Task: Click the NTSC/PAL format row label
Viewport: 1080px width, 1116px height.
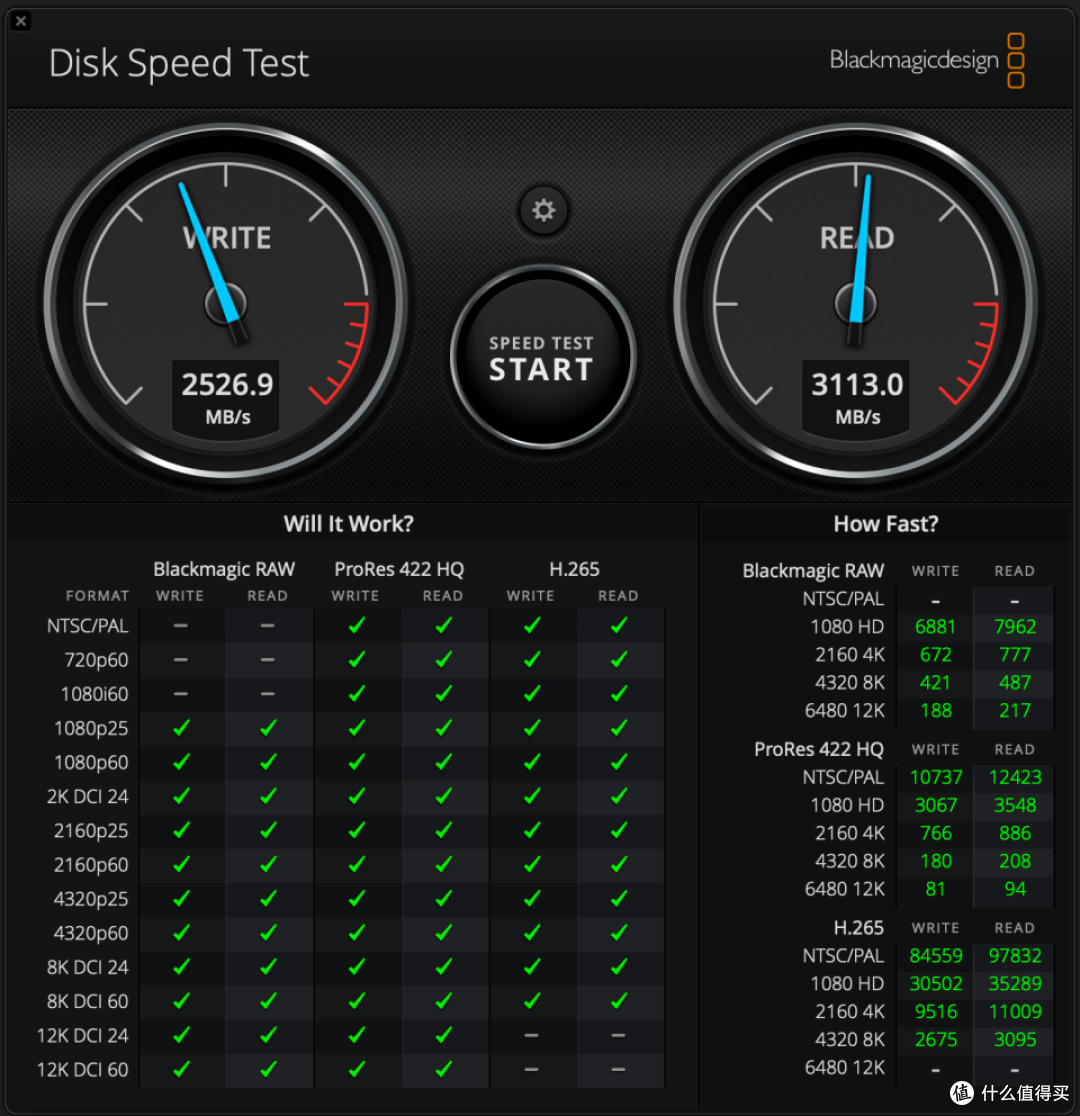Action: 88,626
